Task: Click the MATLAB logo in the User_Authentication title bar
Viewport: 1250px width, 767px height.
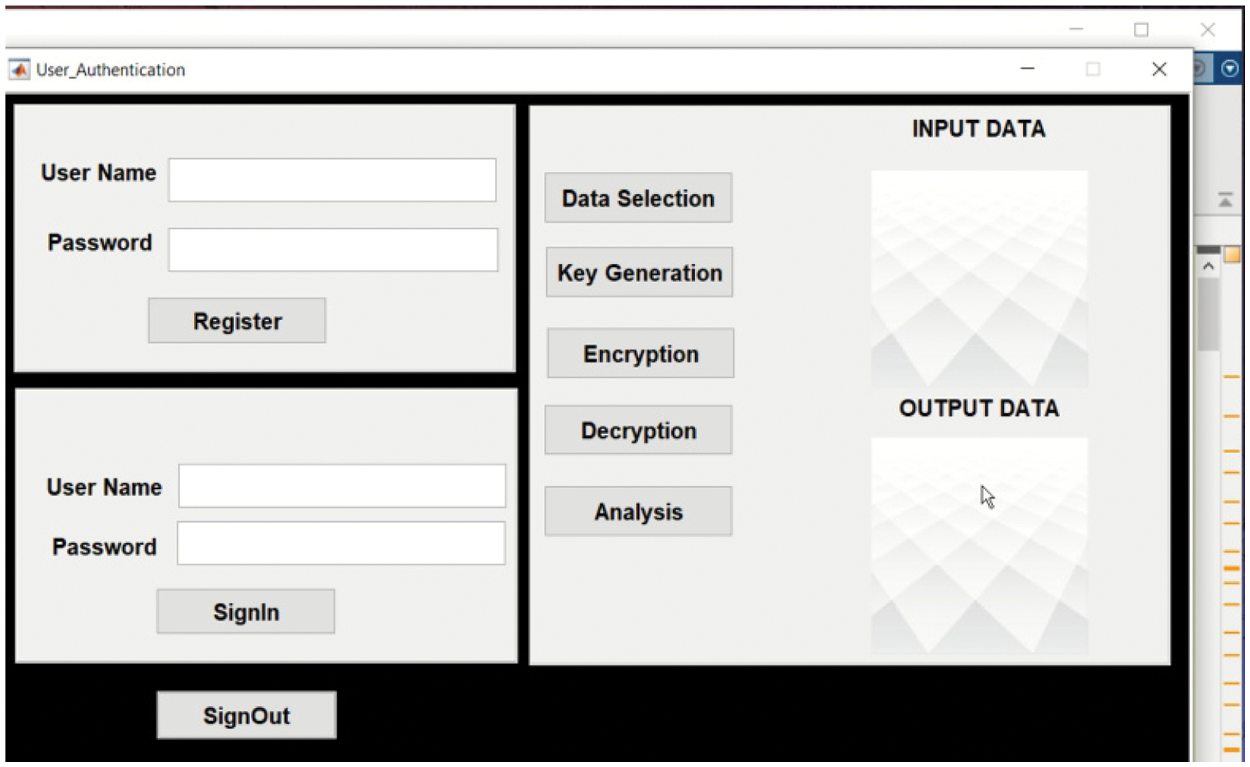Action: (19, 70)
